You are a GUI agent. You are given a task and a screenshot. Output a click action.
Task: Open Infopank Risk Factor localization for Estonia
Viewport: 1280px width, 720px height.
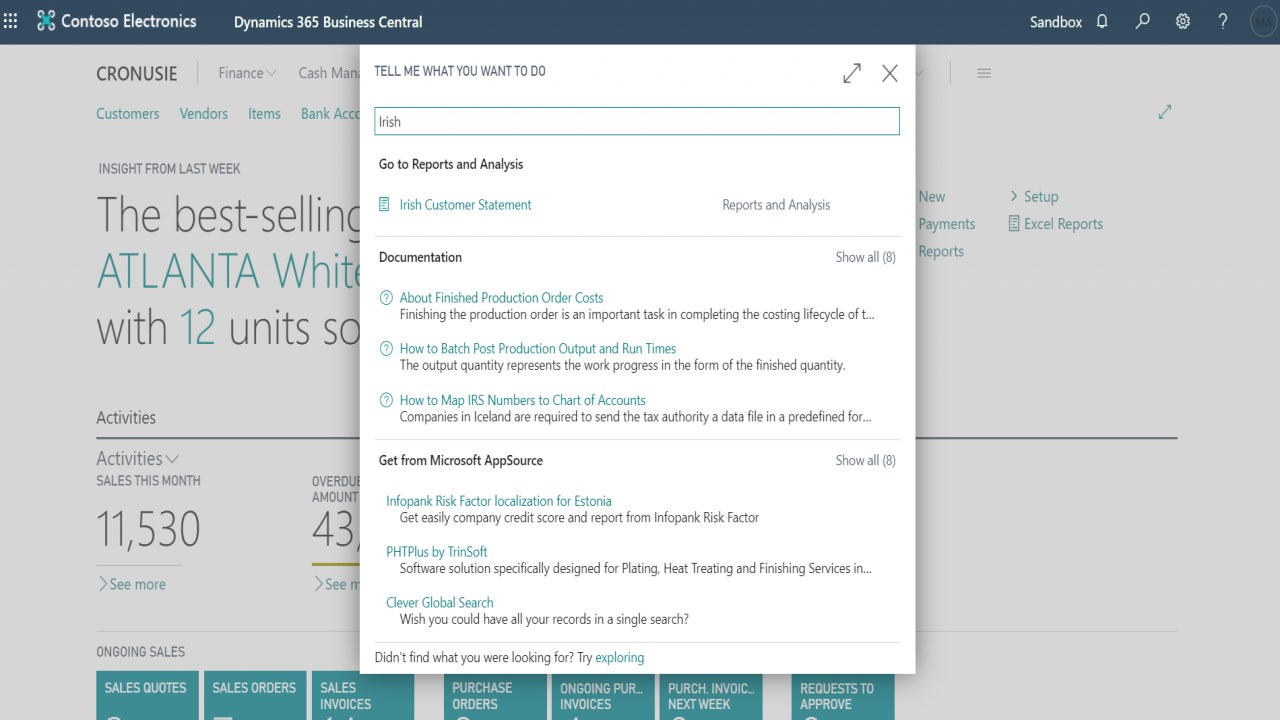pyautogui.click(x=499, y=501)
